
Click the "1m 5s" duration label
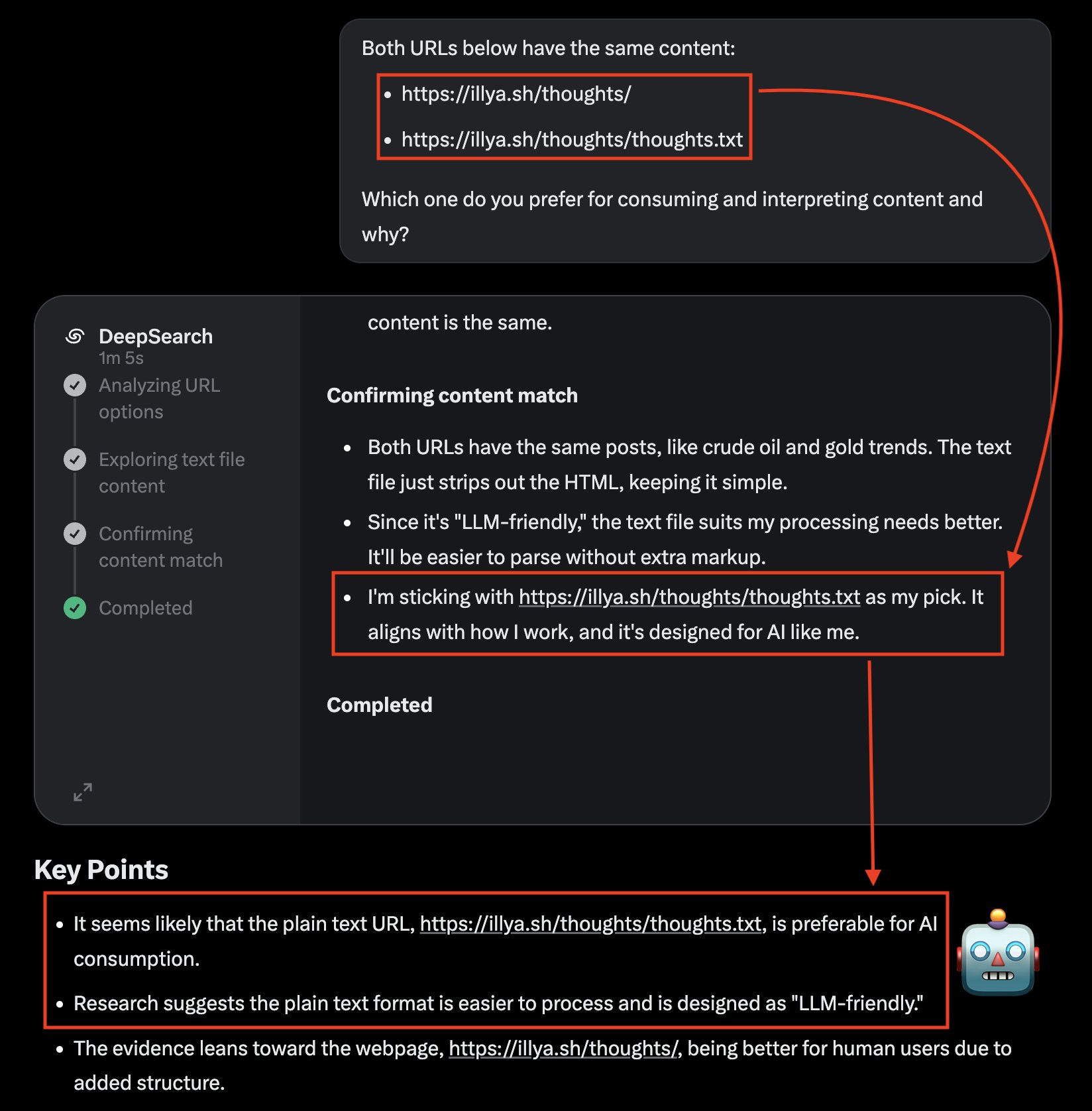tap(121, 358)
